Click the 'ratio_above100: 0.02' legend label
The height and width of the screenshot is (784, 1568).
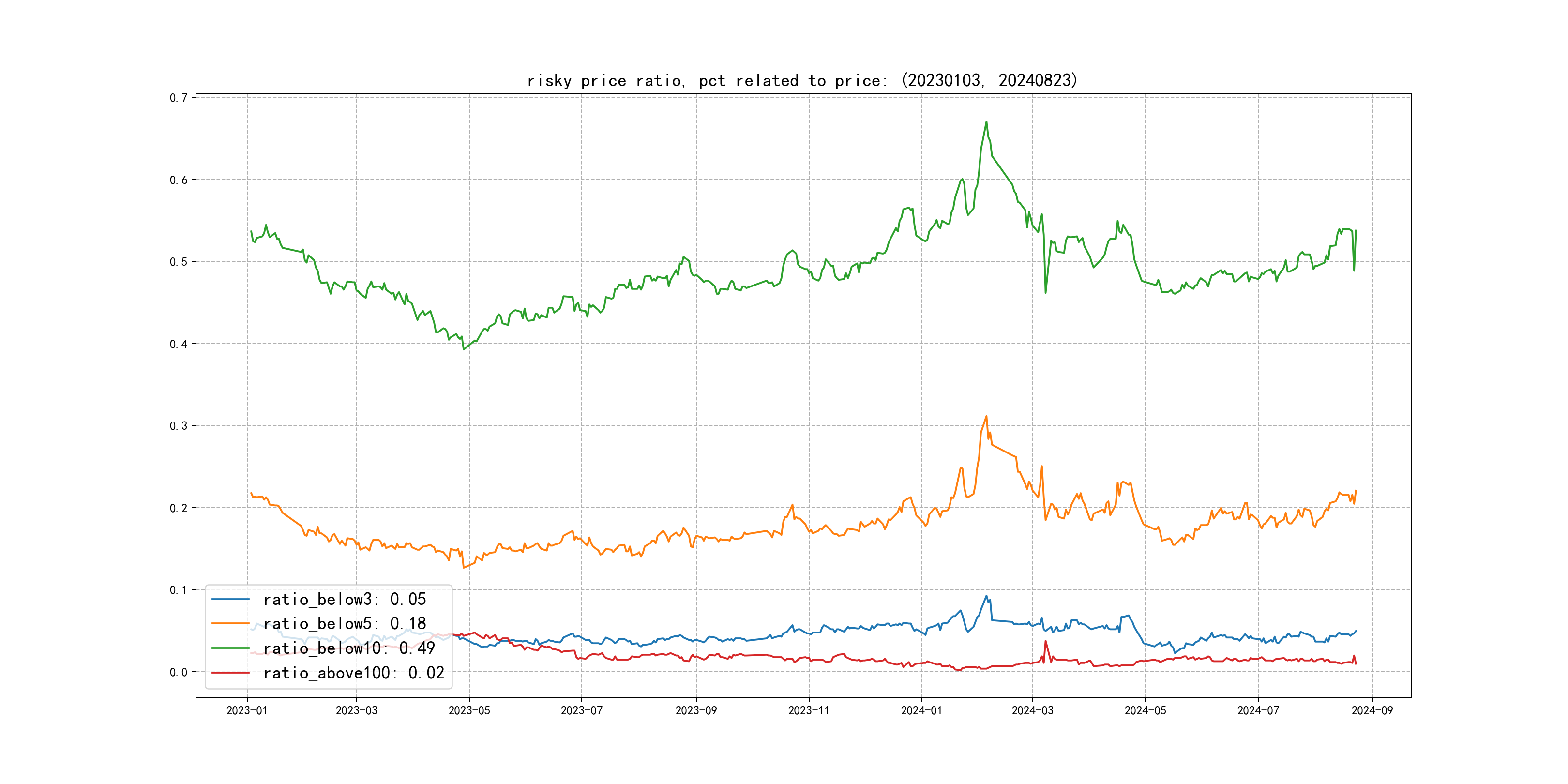click(354, 673)
